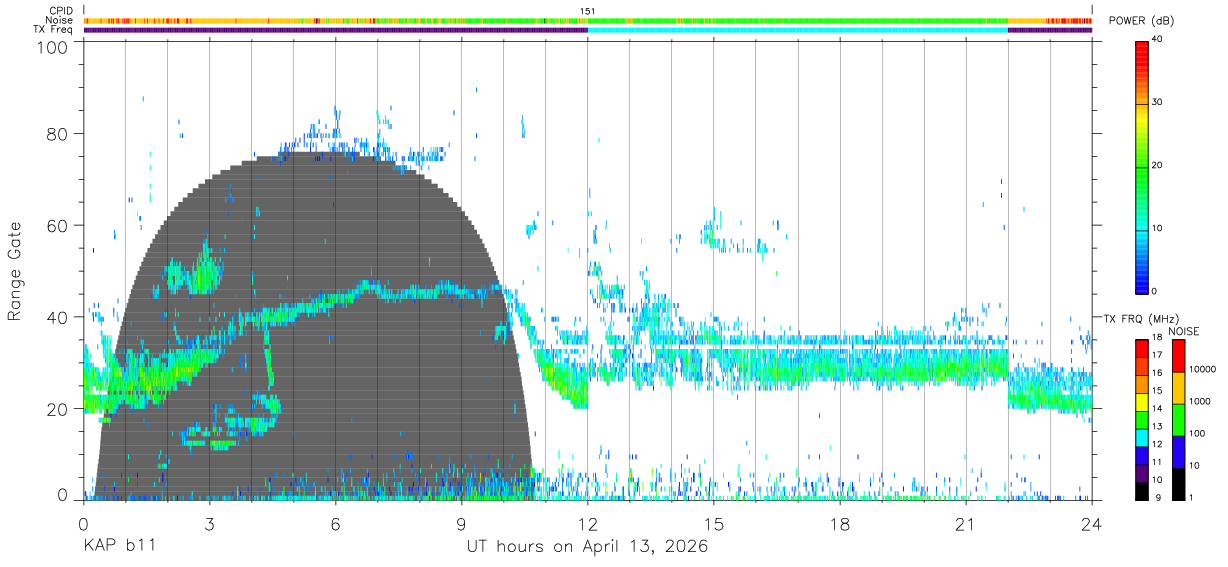Click the "80" tick on Range Gate axis
The width and height of the screenshot is (1228, 567).
click(x=58, y=134)
